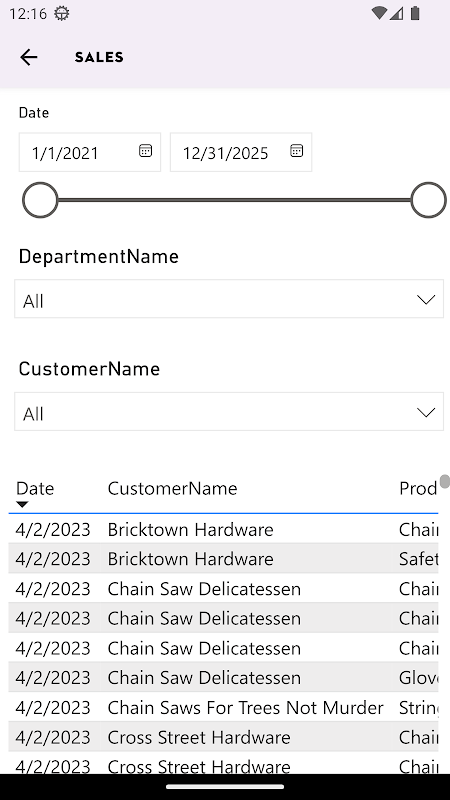The image size is (450, 800).
Task: Sort by the CustomerName column header
Action: 172,488
